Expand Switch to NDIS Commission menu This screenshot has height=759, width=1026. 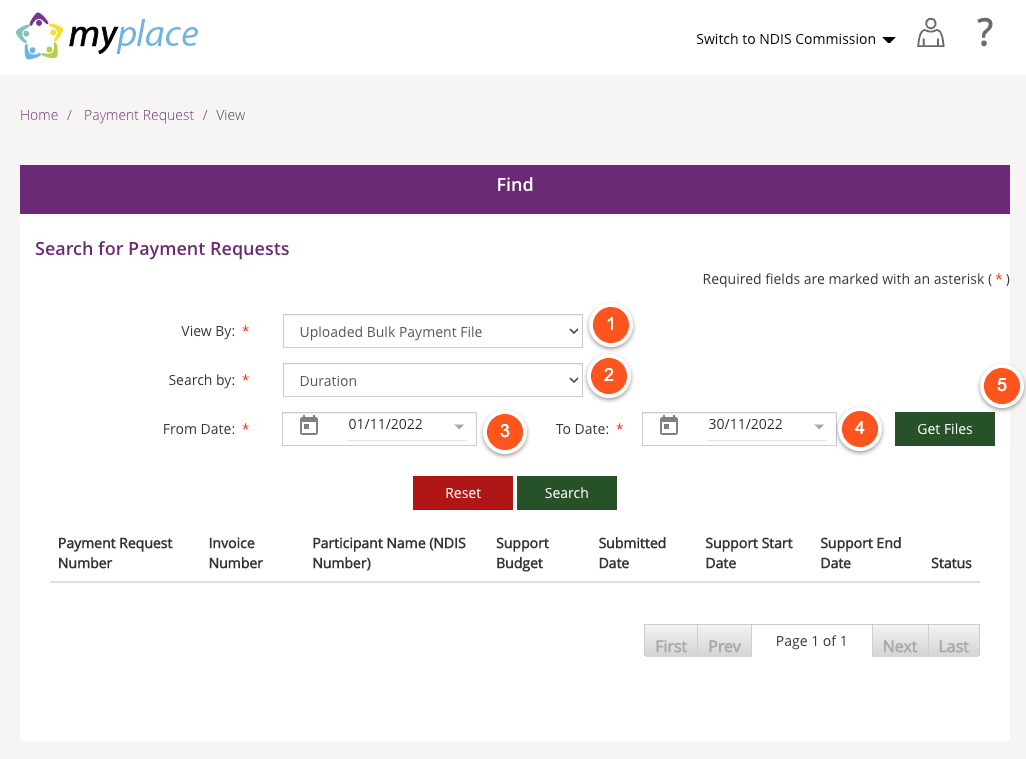tap(795, 39)
